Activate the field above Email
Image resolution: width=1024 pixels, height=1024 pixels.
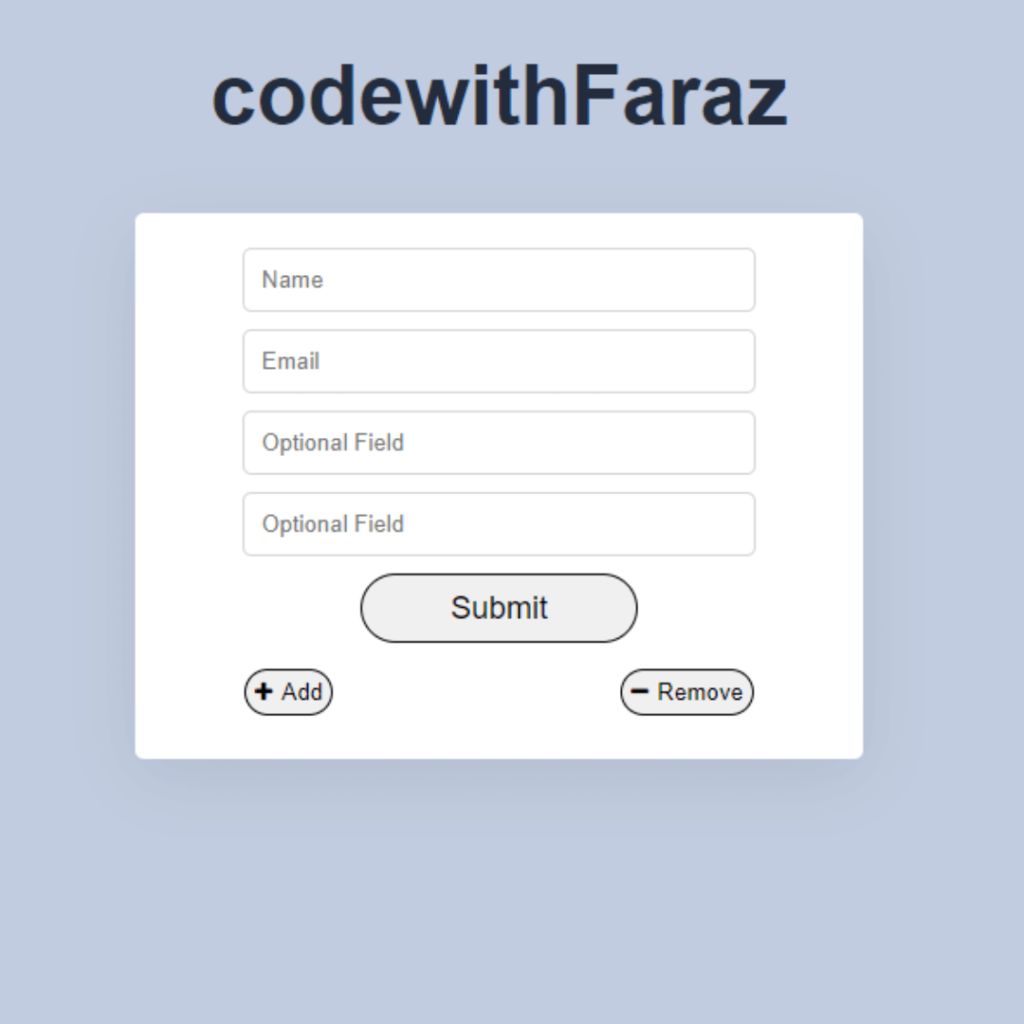[498, 280]
